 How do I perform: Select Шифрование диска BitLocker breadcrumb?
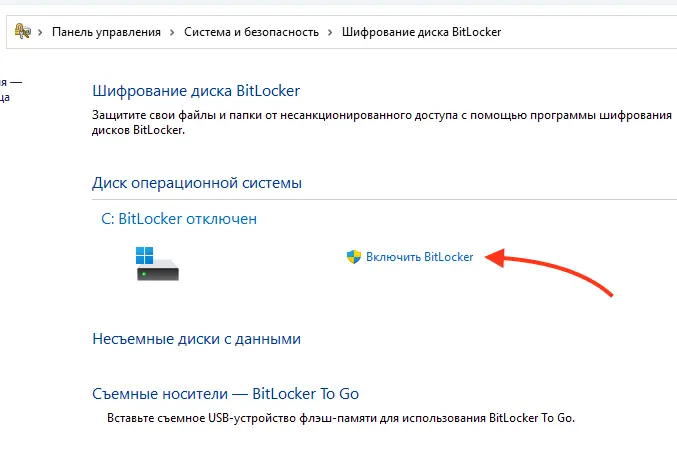[421, 32]
